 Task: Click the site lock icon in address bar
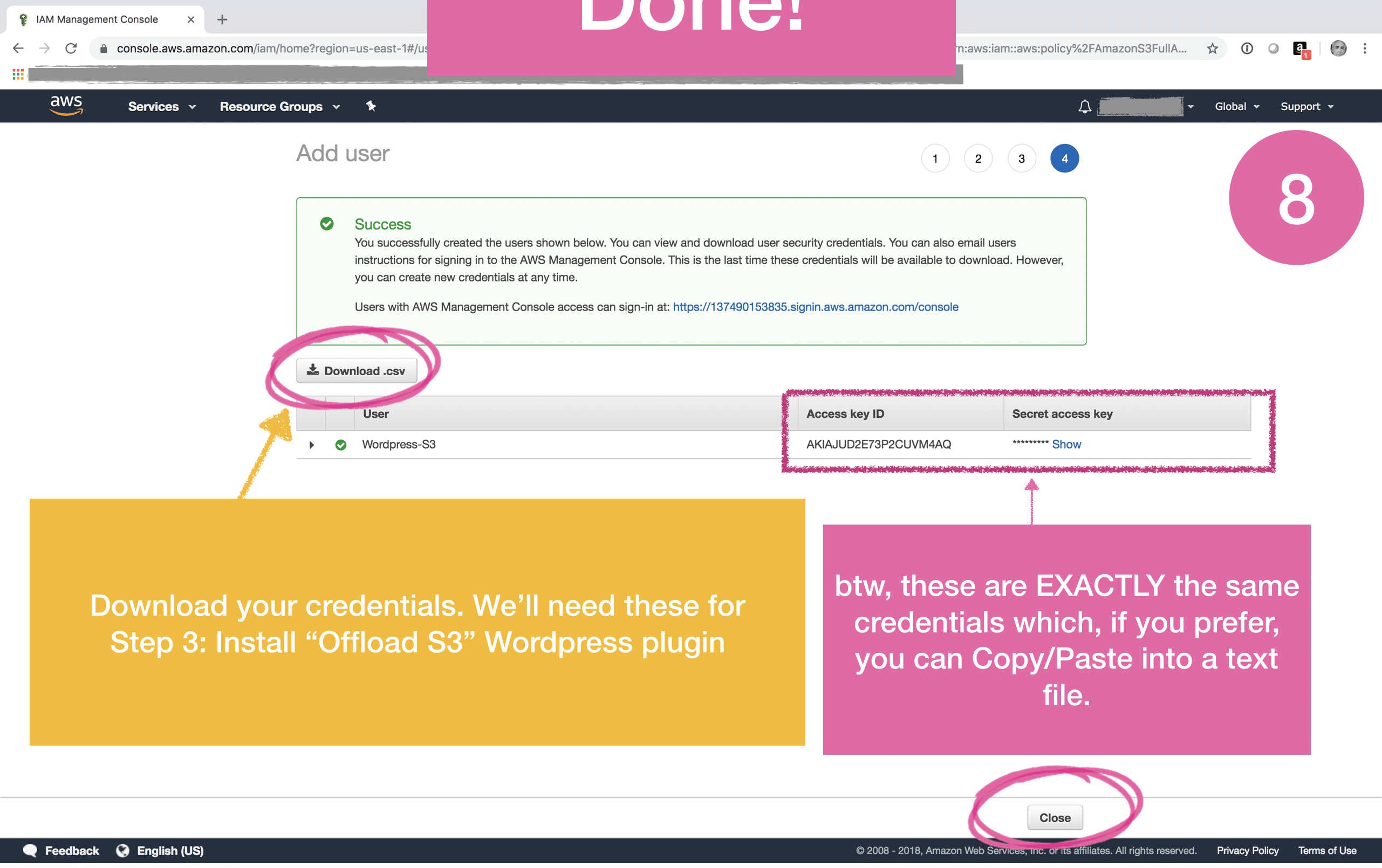click(104, 49)
